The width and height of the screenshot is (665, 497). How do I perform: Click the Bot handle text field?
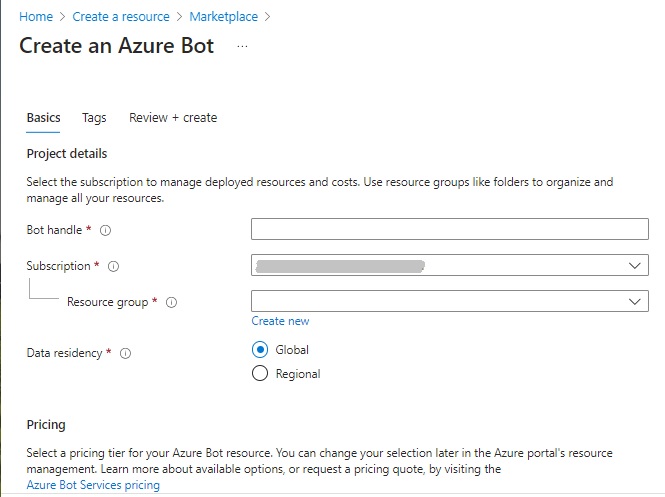click(449, 230)
